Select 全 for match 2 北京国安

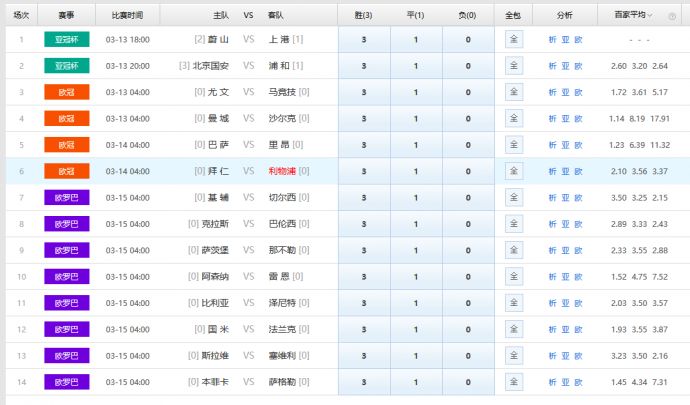[x=514, y=66]
